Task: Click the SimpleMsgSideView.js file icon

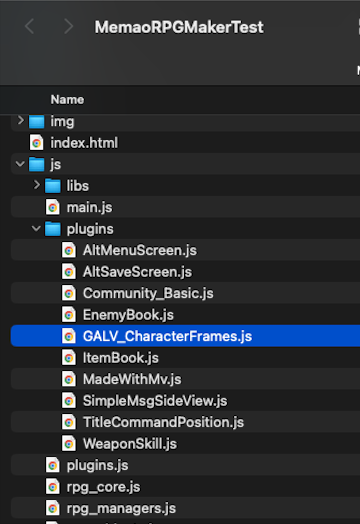Action: [x=69, y=401]
